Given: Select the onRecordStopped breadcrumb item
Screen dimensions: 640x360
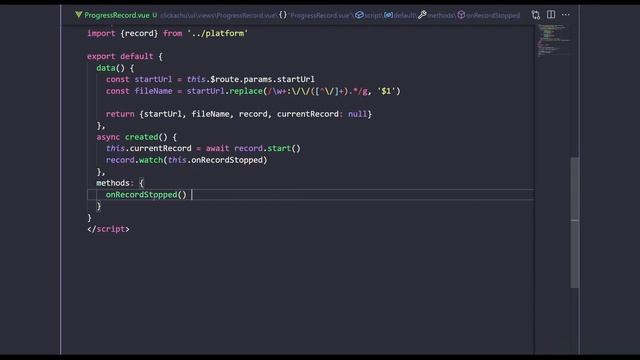Looking at the screenshot, I should (489, 16).
